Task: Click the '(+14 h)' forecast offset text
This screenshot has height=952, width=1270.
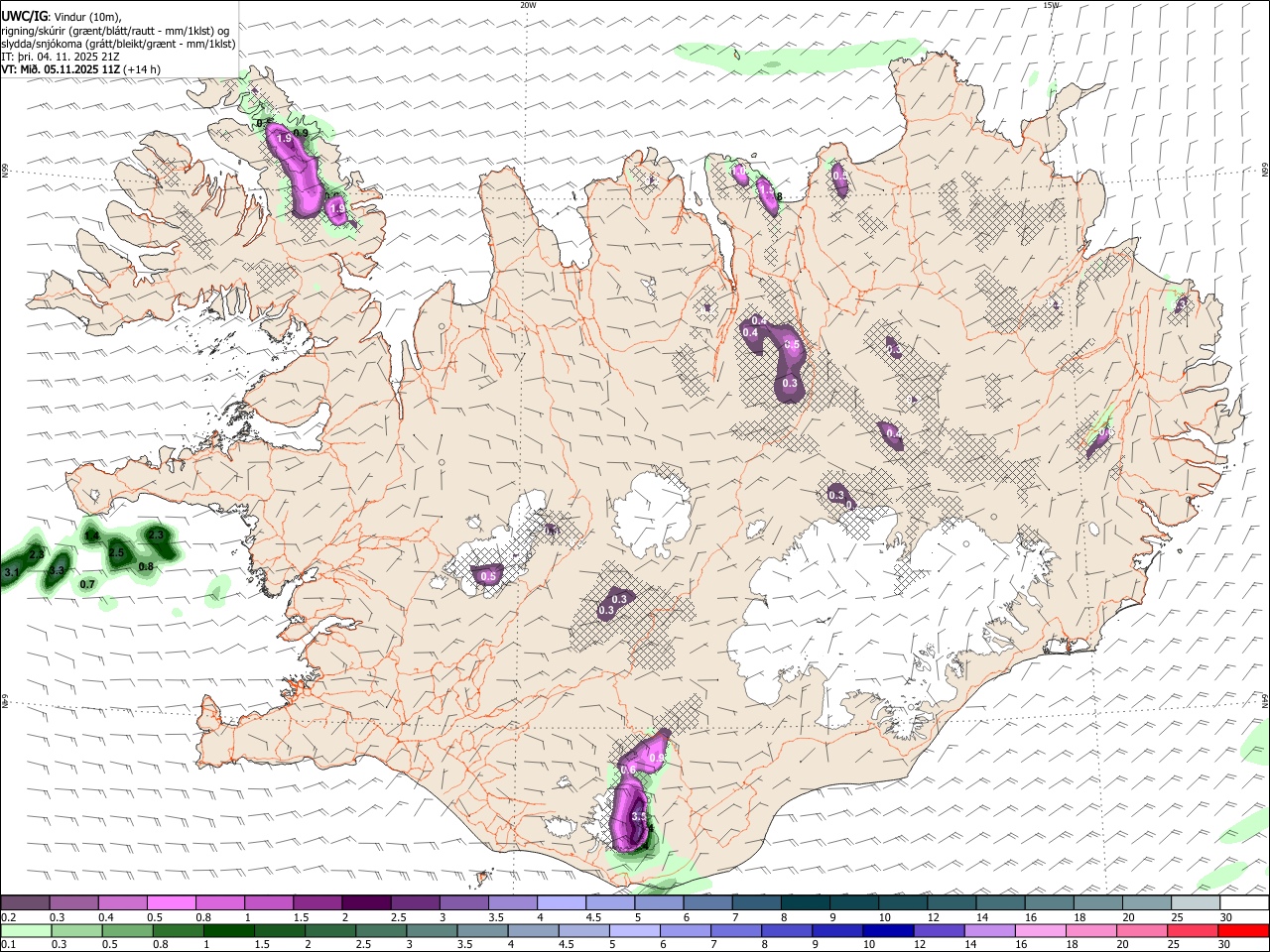Action: click(x=142, y=69)
